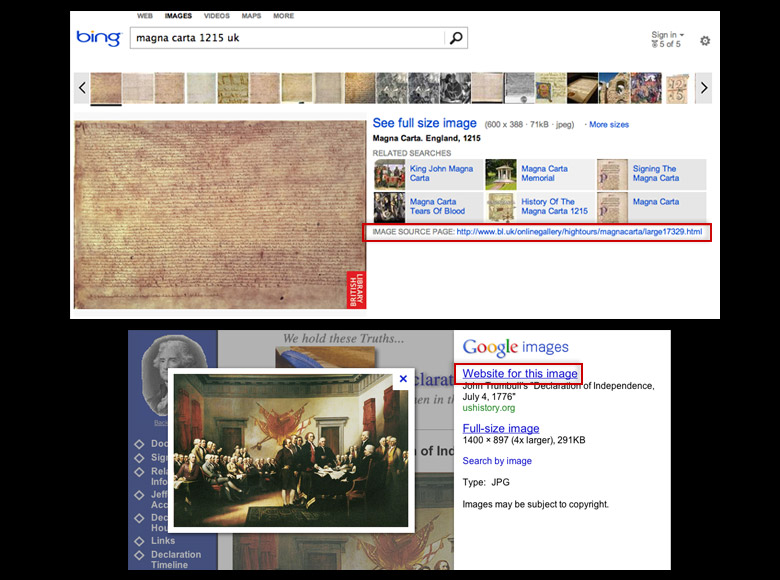Click the Bing rewards medal icon
This screenshot has height=580, width=780.
656,45
